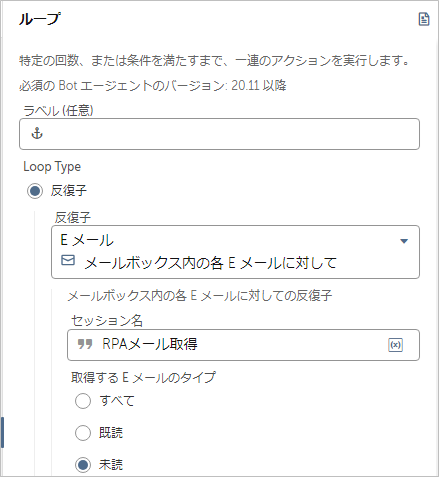
Task: Click the セッション名 field containing RPAメール取得
Action: coord(243,345)
